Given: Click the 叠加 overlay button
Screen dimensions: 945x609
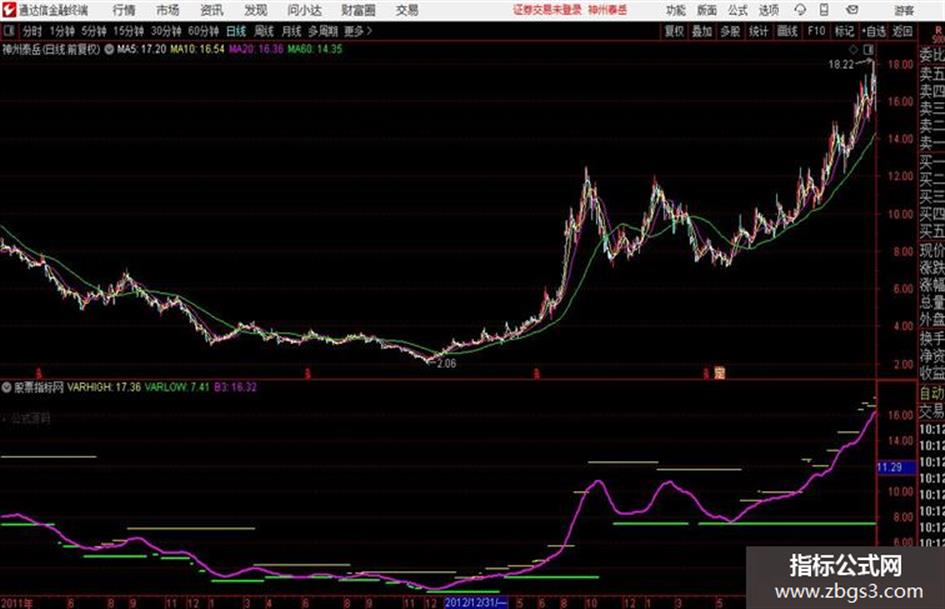Looking at the screenshot, I should coord(702,31).
